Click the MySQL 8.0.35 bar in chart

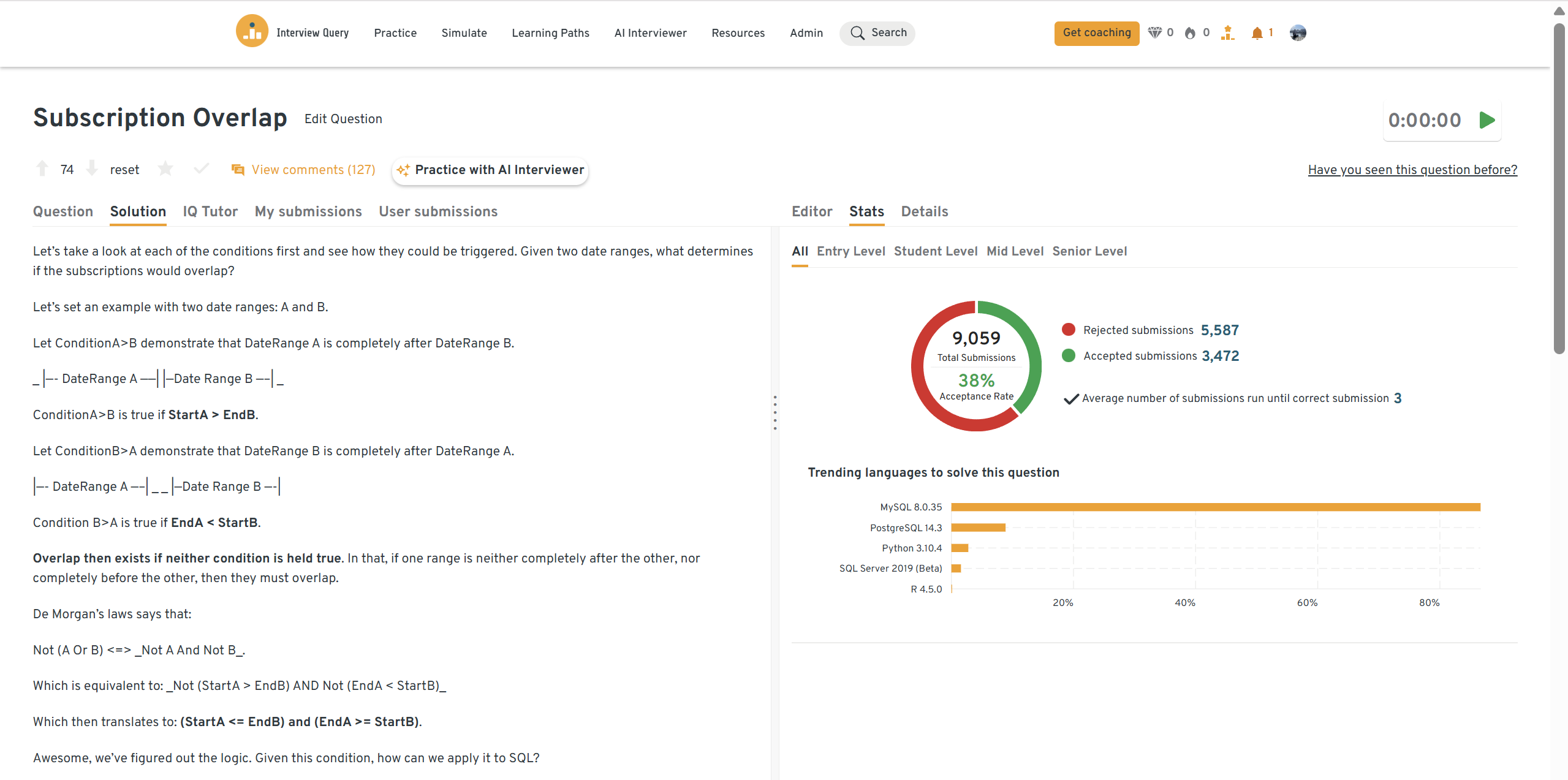click(1215, 507)
